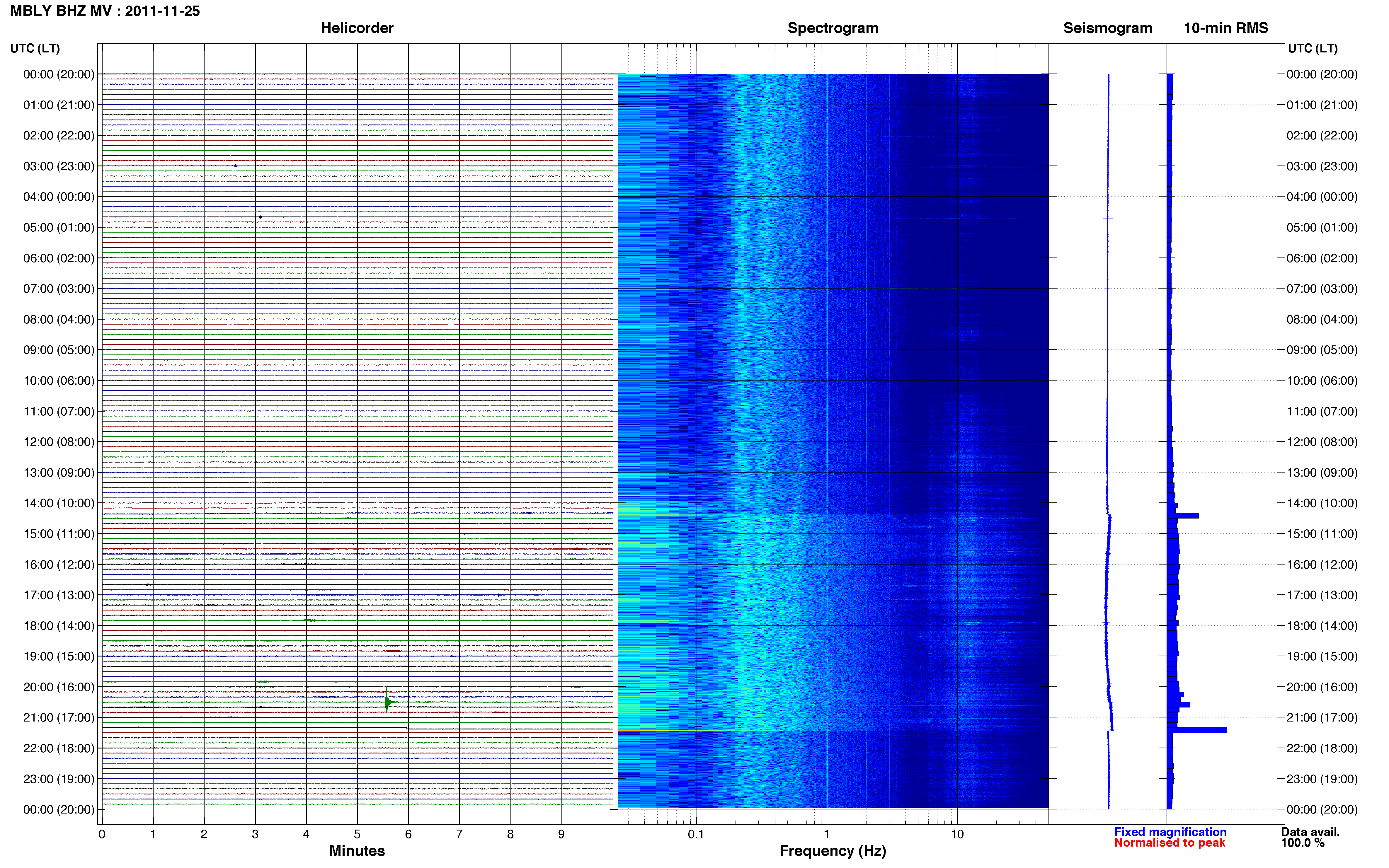Click the 04:00 (00:00) label beside the RMS panel
The image size is (1389, 868).
(1322, 197)
